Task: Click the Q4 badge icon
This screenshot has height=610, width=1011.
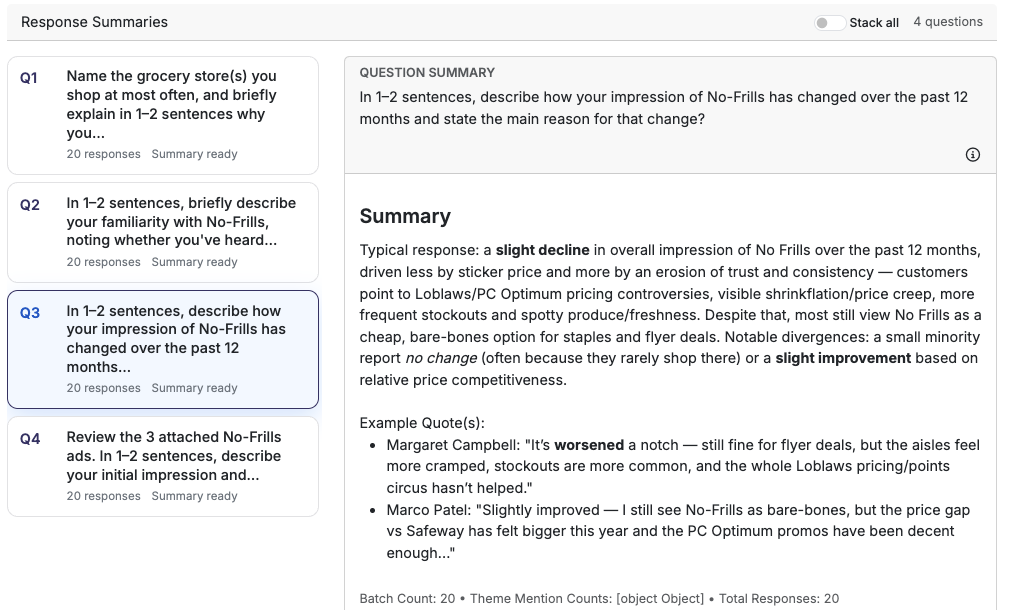Action: pyautogui.click(x=29, y=438)
